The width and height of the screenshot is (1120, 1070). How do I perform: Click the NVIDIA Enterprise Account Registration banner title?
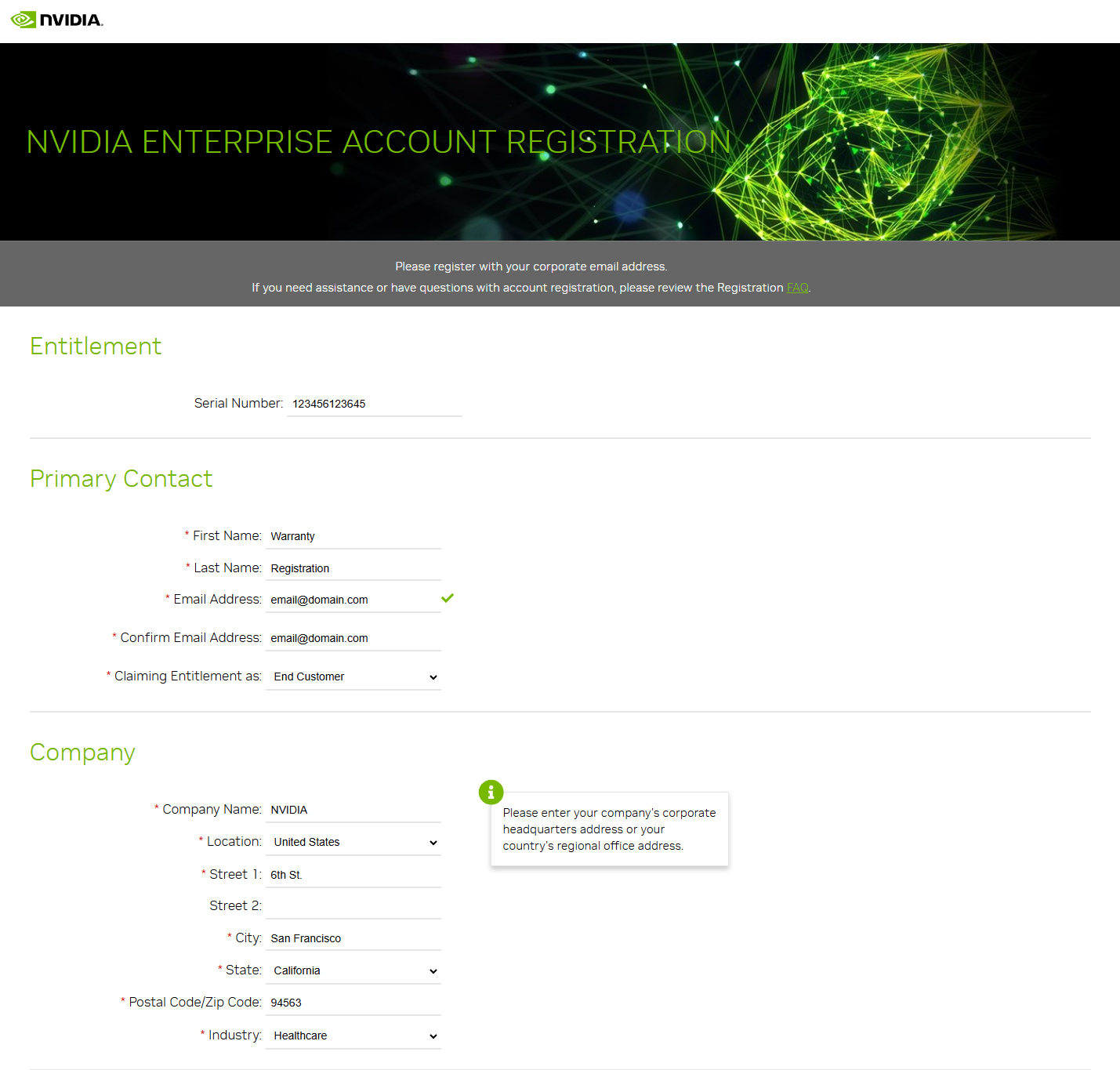pyautogui.click(x=379, y=142)
